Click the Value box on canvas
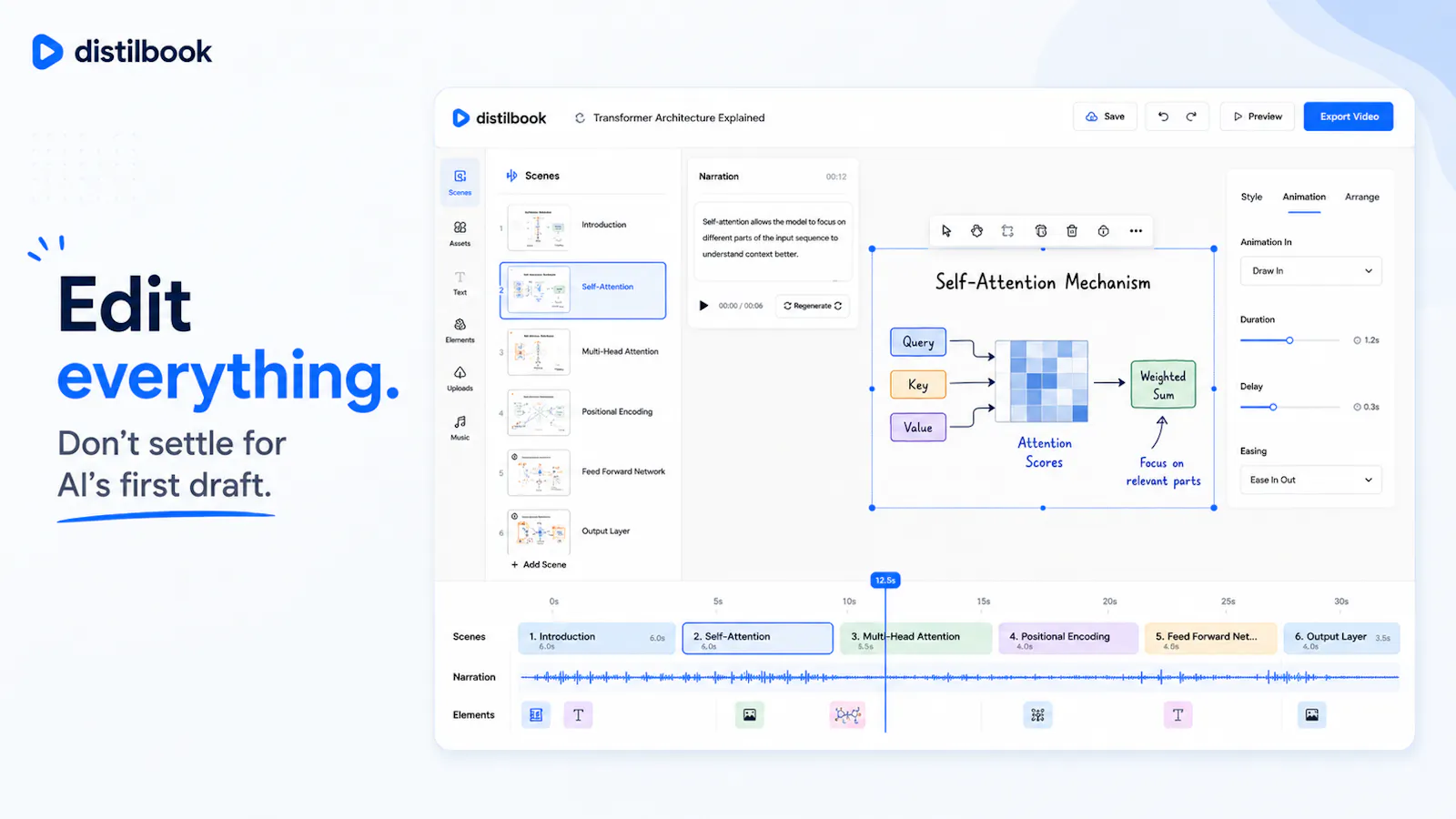The height and width of the screenshot is (819, 1456). (918, 427)
